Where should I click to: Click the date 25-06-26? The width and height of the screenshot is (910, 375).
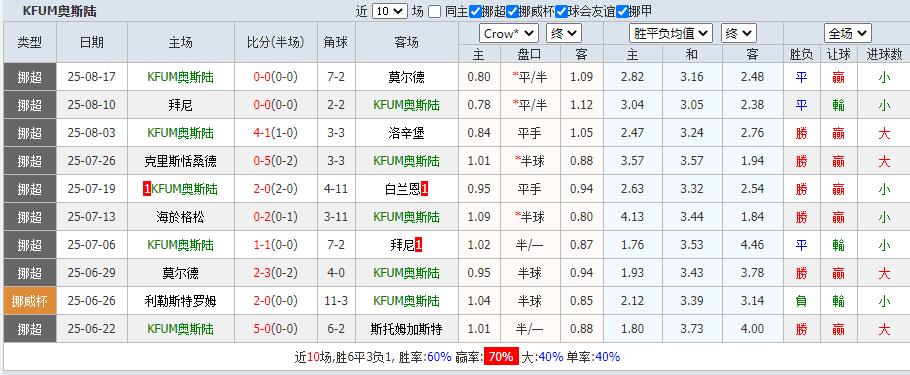coord(92,301)
